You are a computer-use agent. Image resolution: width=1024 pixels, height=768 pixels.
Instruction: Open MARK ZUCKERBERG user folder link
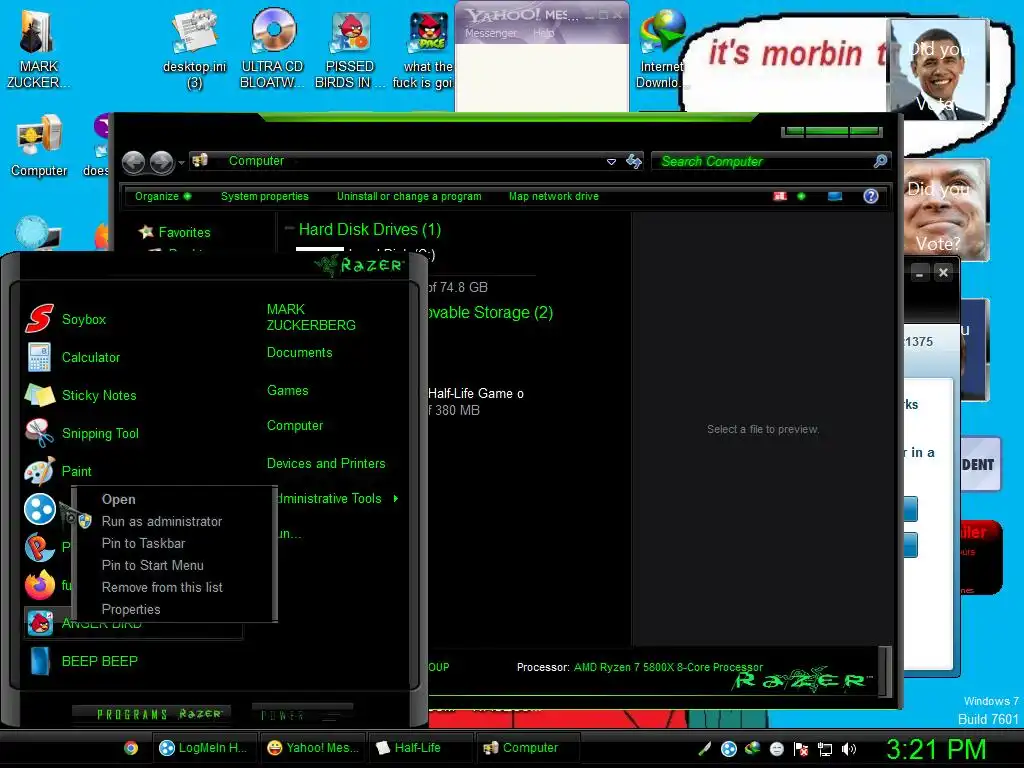tap(311, 317)
